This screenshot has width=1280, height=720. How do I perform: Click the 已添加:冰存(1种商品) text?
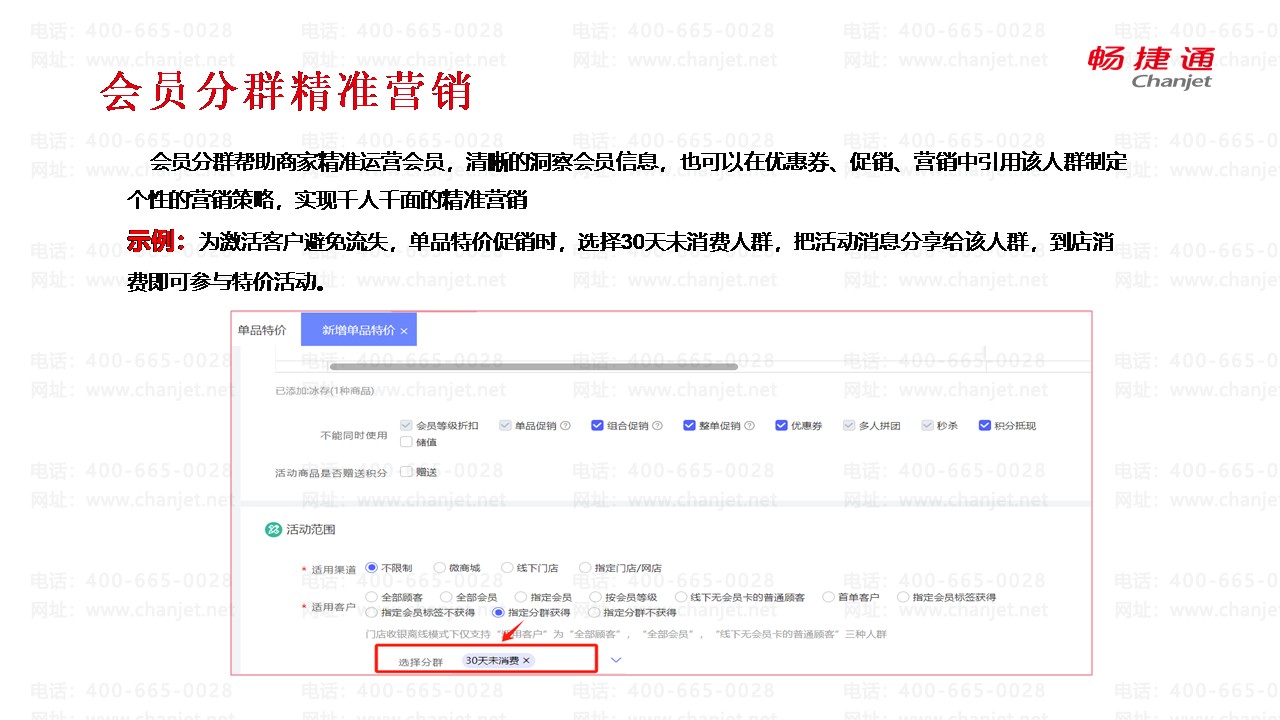[326, 391]
